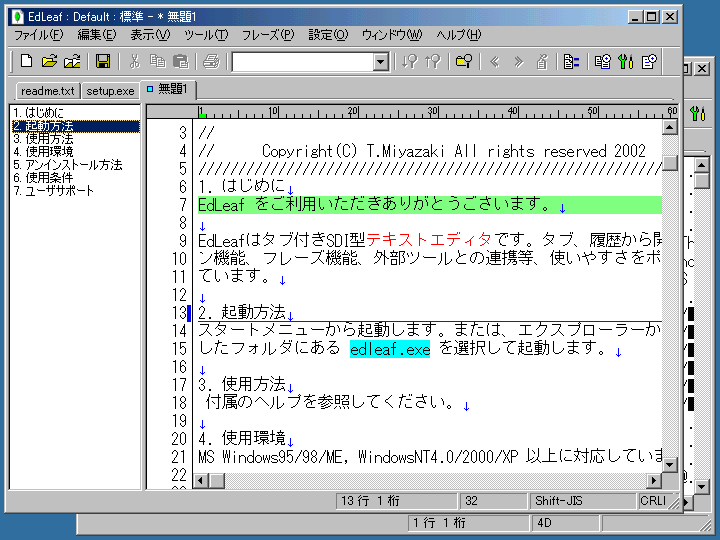This screenshot has width=720, height=540.
Task: Click tools icon in the background window
Action: (698, 113)
